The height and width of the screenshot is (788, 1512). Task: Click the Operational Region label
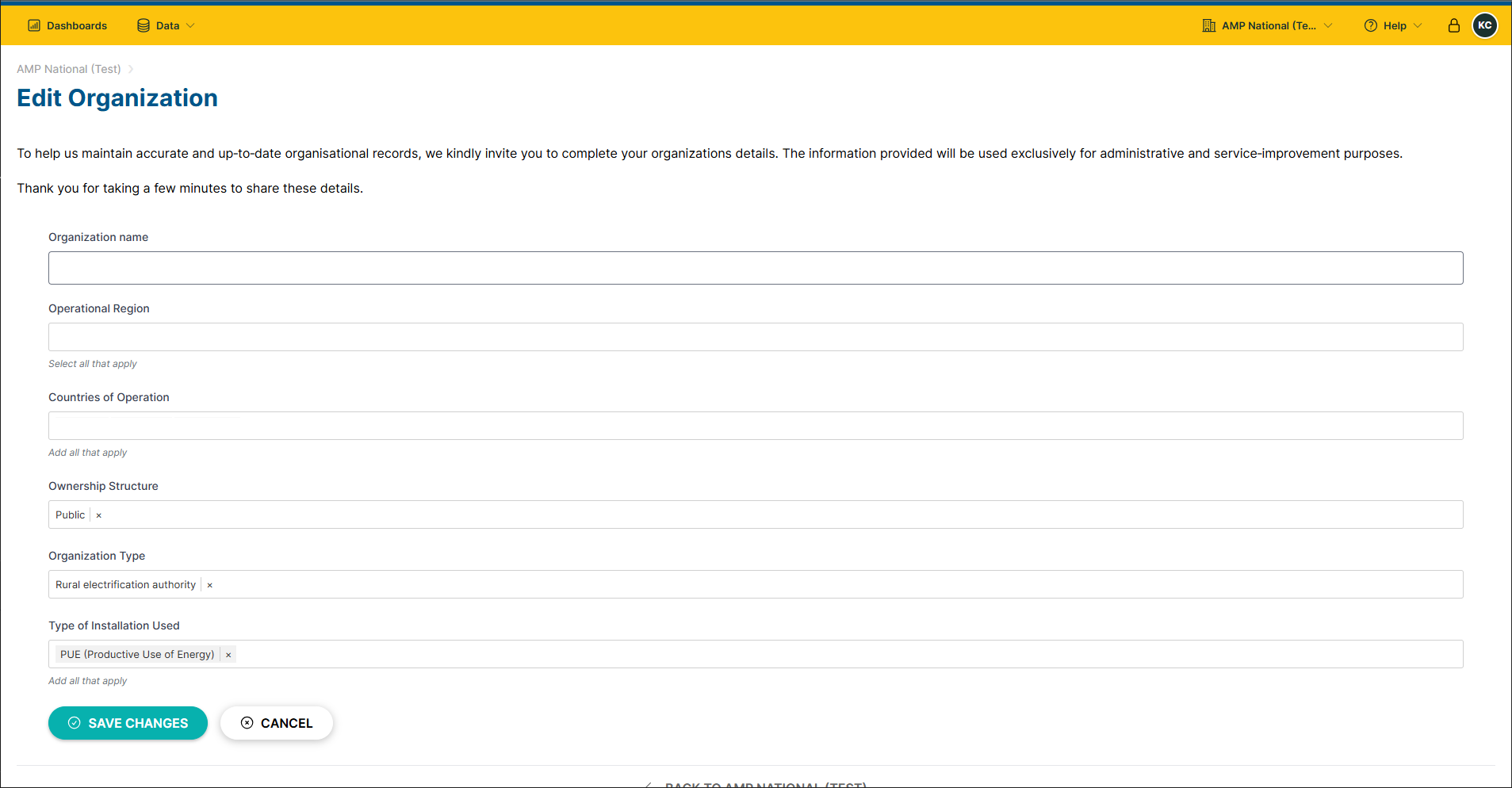99,308
